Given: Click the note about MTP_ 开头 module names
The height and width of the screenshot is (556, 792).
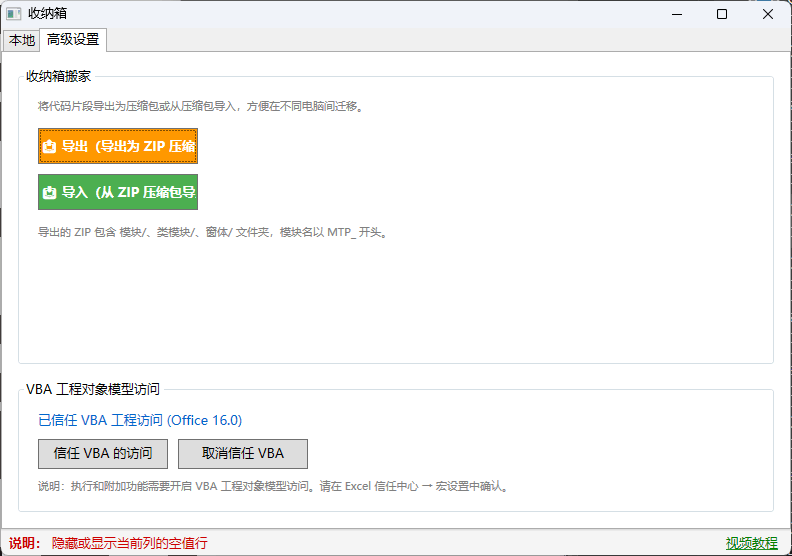Looking at the screenshot, I should click(x=212, y=232).
